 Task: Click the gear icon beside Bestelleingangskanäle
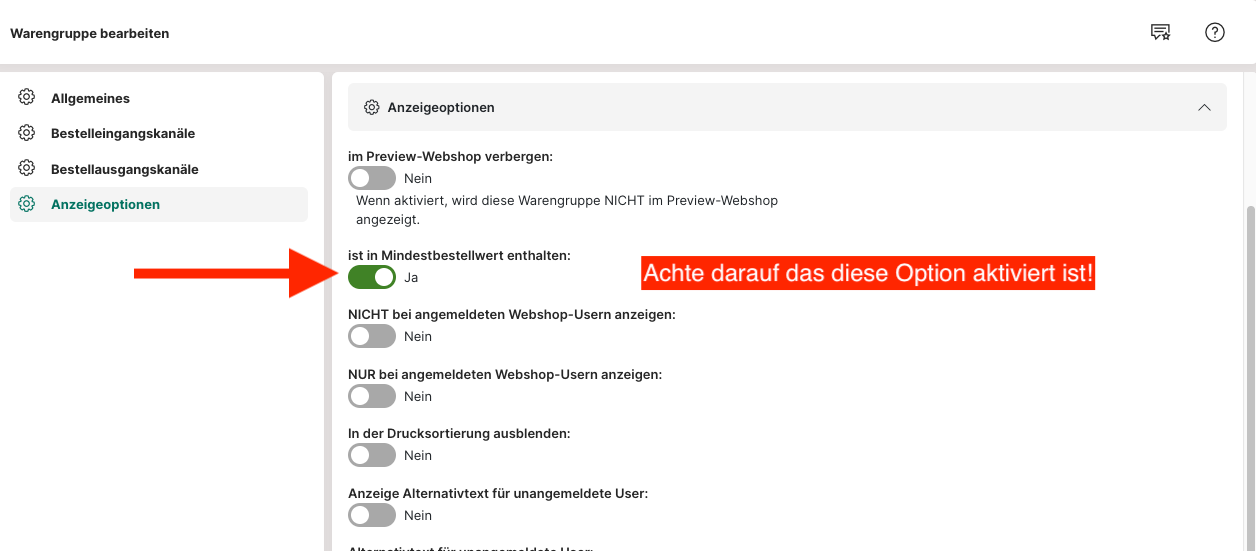[x=27, y=133]
